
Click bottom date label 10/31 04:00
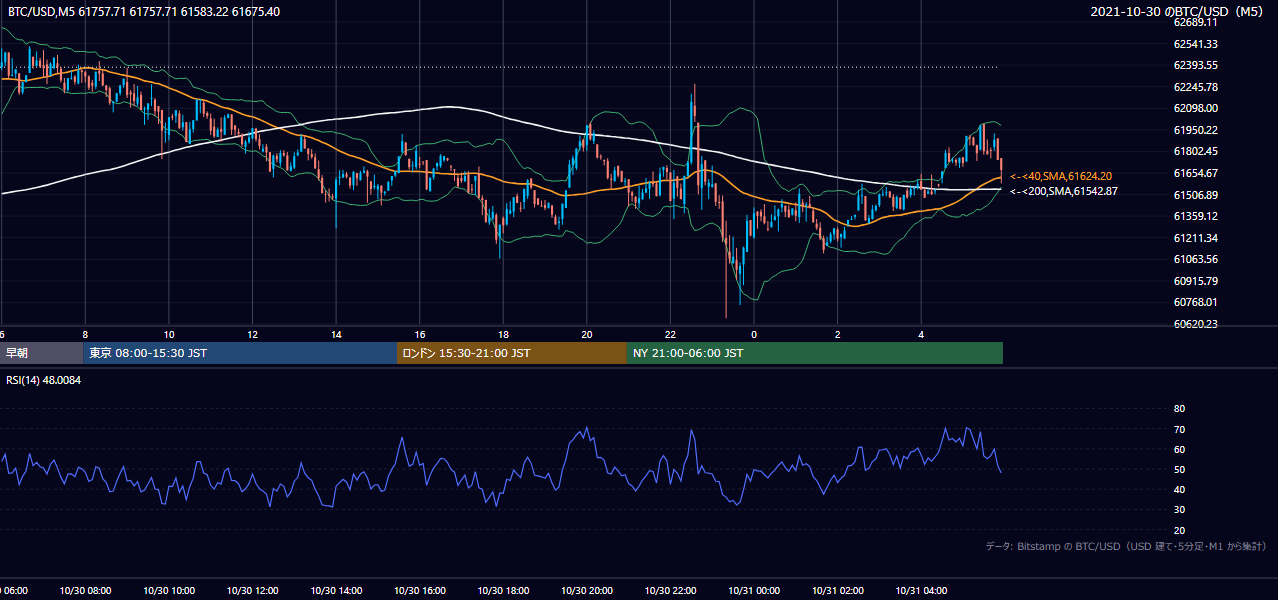coord(921,591)
